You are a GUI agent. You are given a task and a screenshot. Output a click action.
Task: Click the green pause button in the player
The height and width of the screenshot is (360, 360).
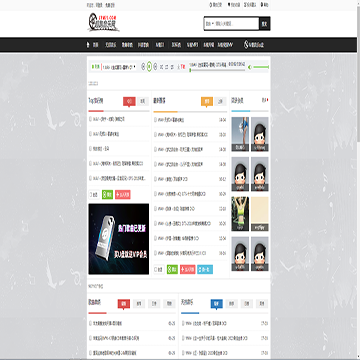click(x=149, y=67)
